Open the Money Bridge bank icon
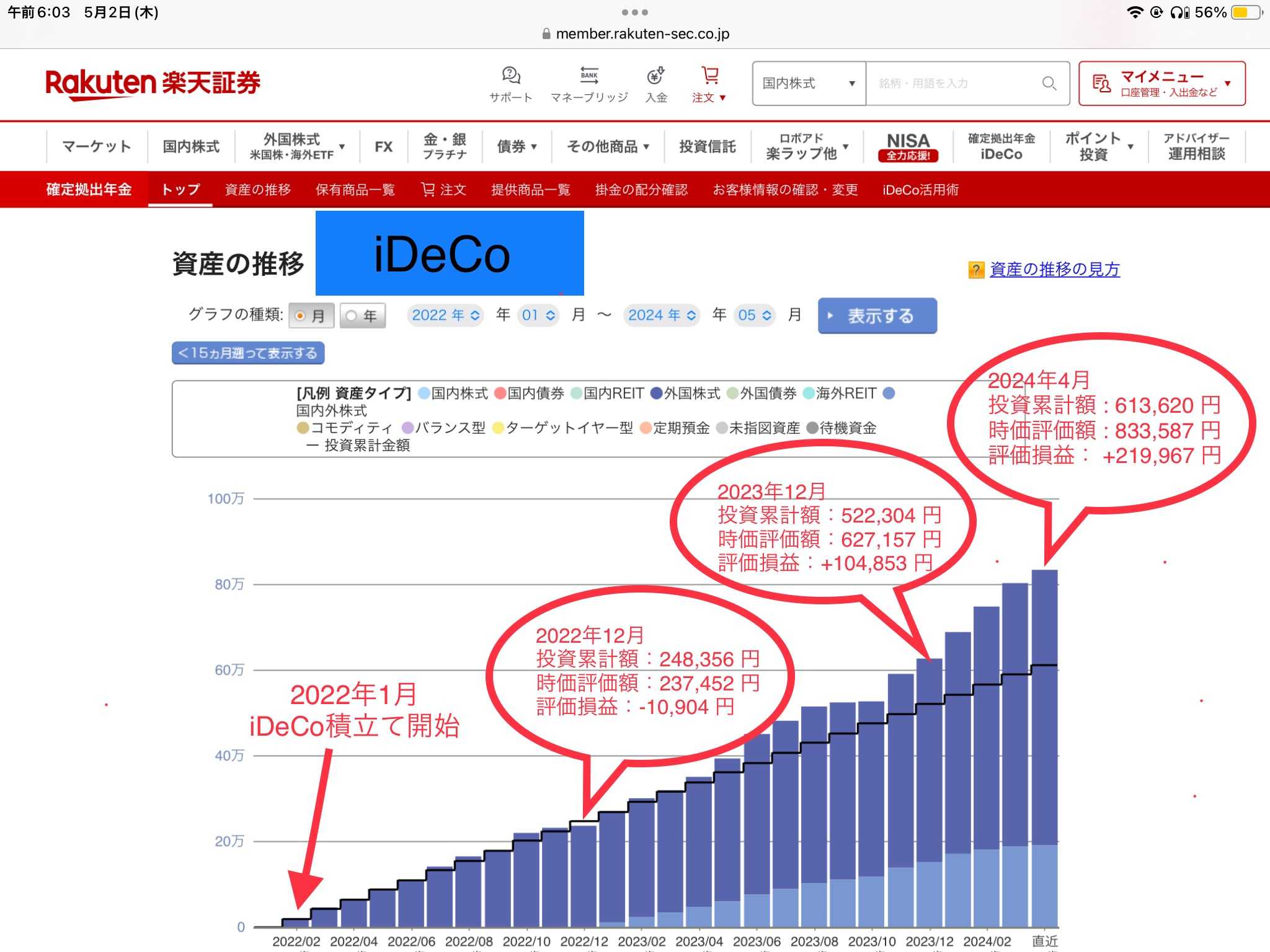The width and height of the screenshot is (1270, 952). point(588,76)
